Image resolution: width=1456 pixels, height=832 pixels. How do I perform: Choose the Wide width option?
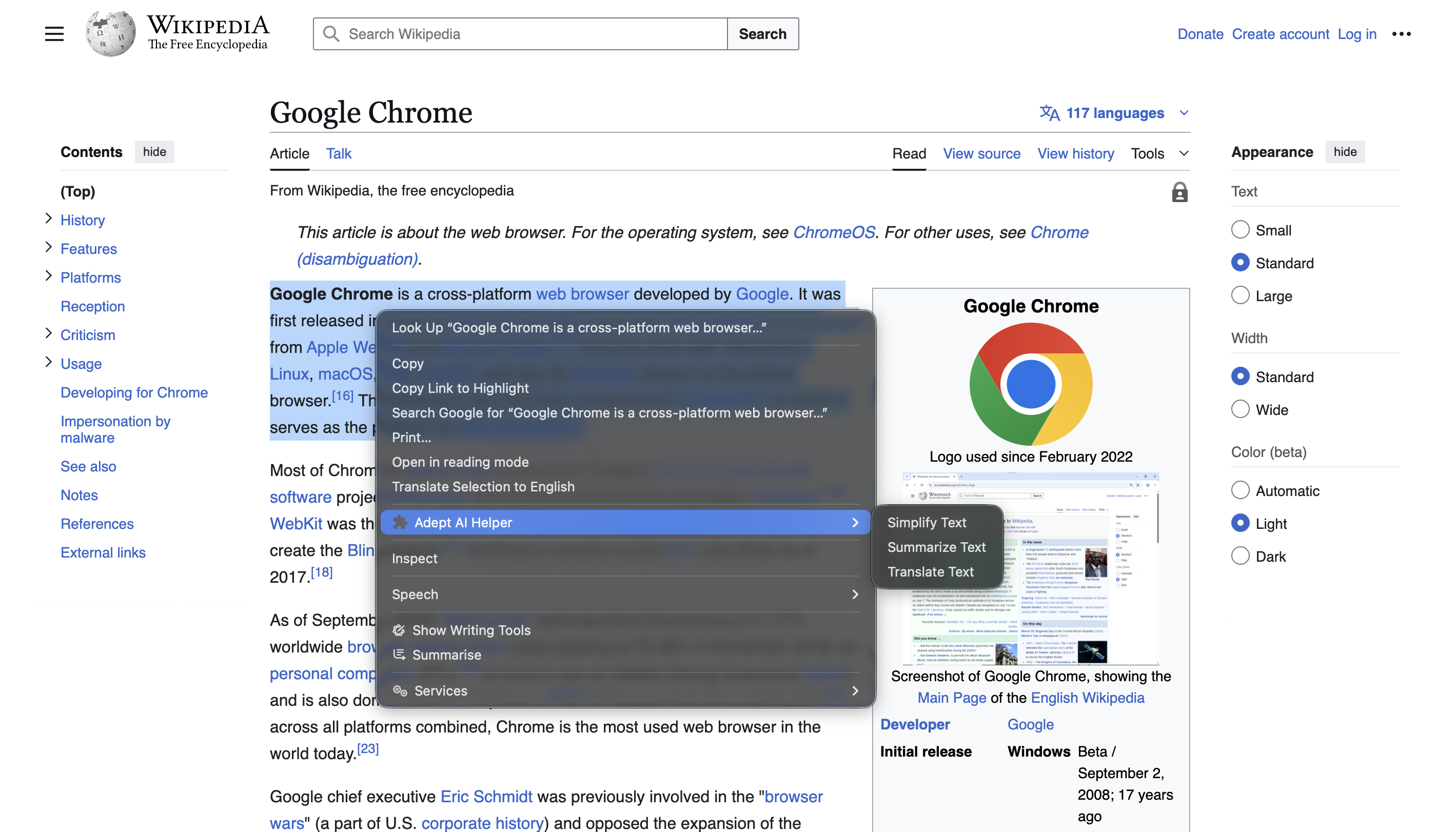[1239, 409]
